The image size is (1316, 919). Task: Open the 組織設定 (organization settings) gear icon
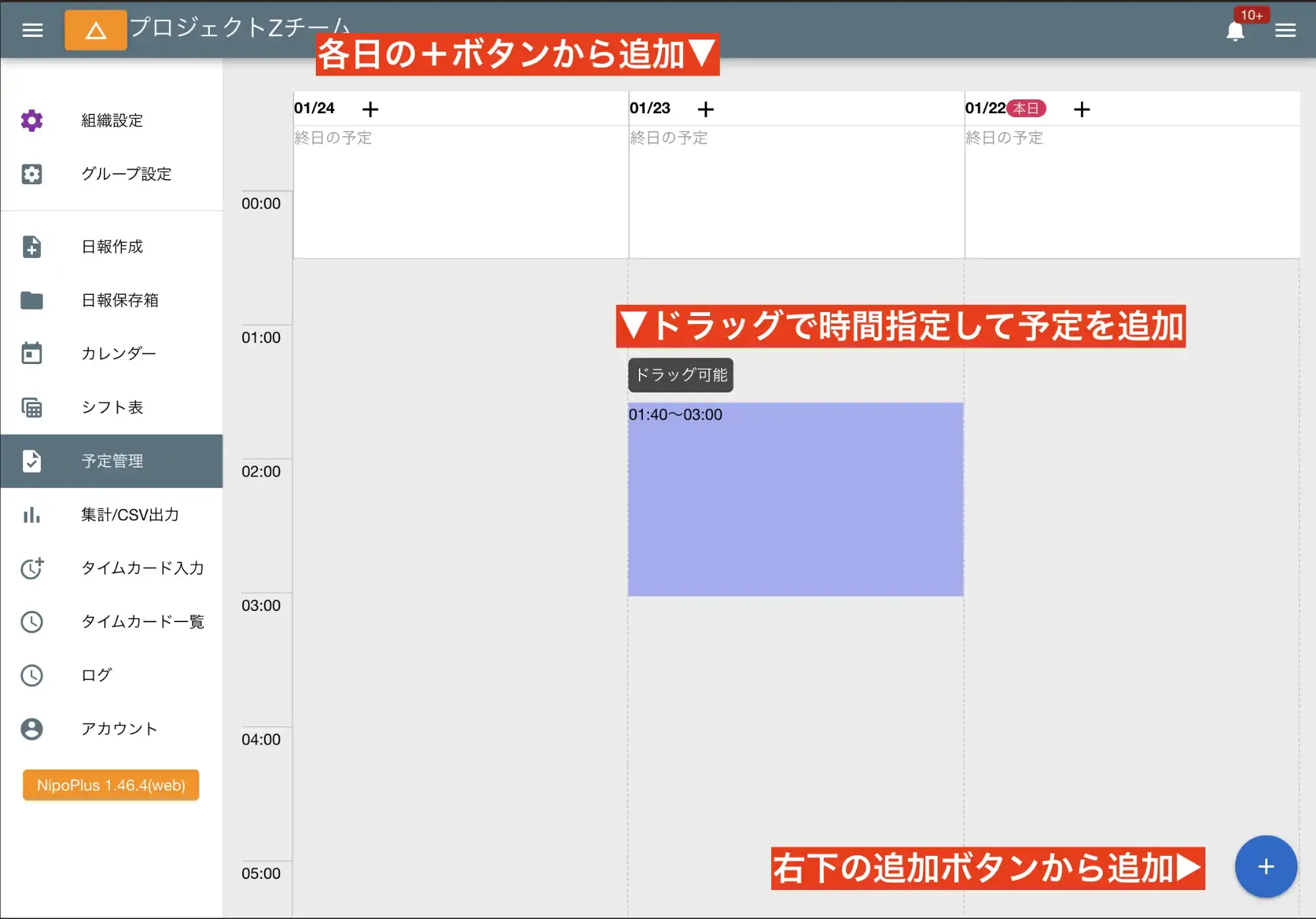[x=32, y=120]
